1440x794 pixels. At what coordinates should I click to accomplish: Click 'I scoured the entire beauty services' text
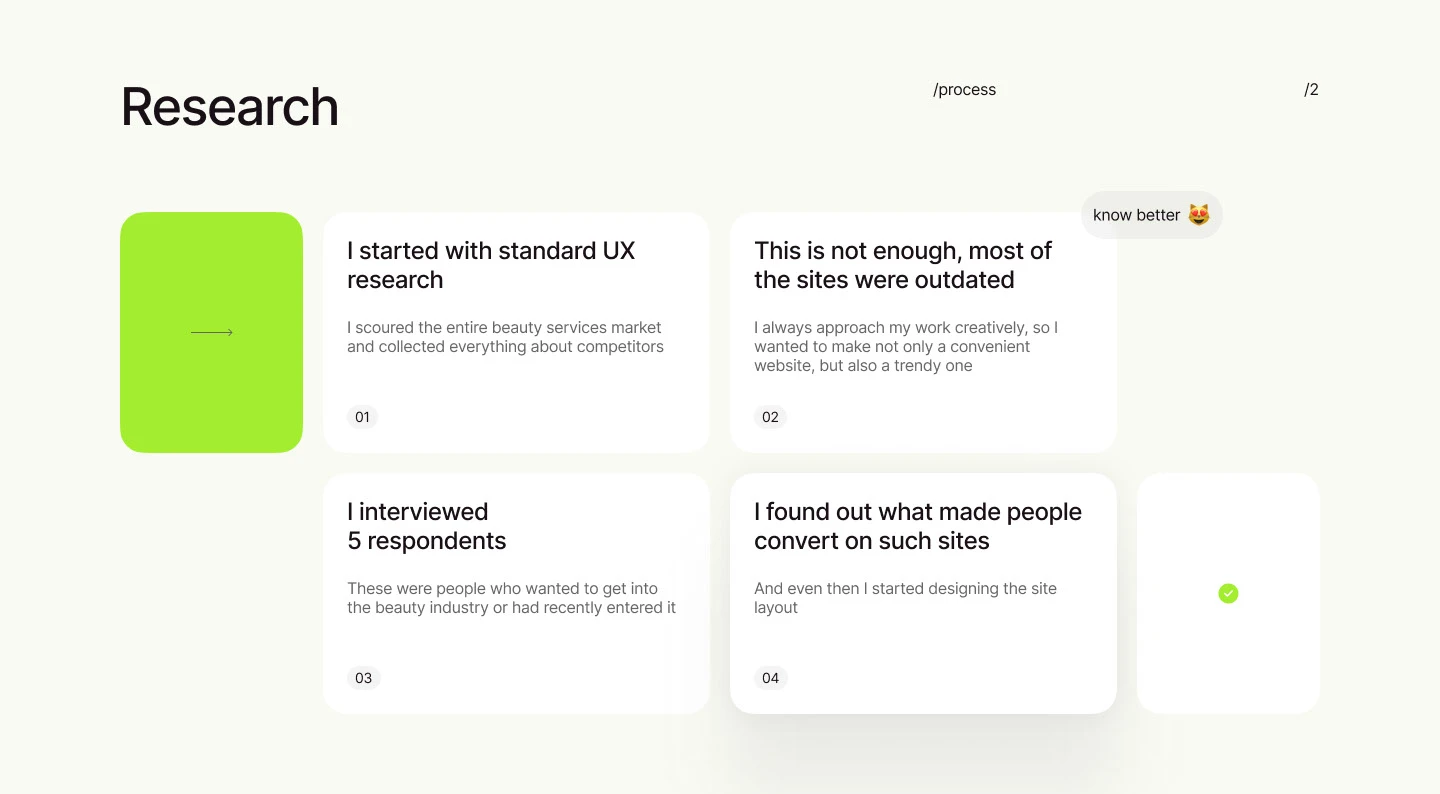coord(505,337)
